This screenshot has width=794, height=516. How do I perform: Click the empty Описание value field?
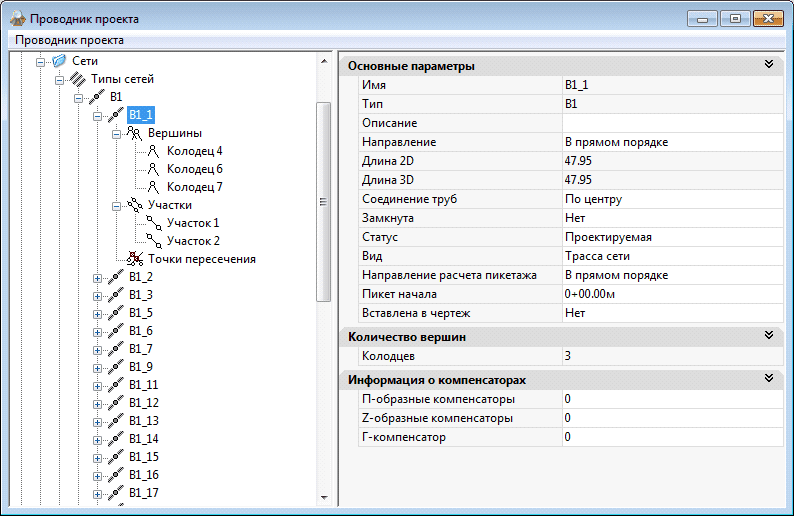click(x=672, y=123)
